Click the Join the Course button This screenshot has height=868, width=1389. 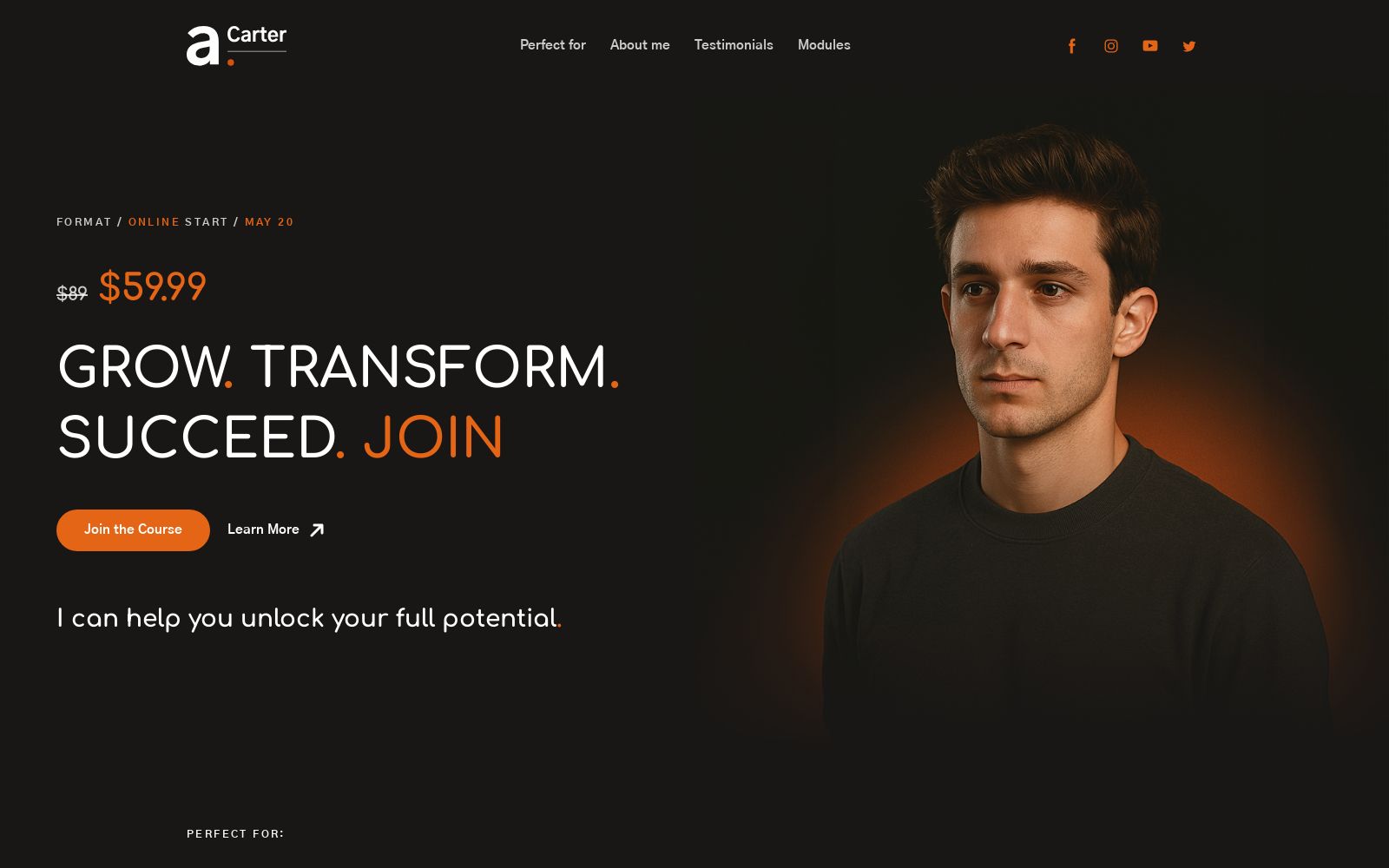[x=133, y=529]
